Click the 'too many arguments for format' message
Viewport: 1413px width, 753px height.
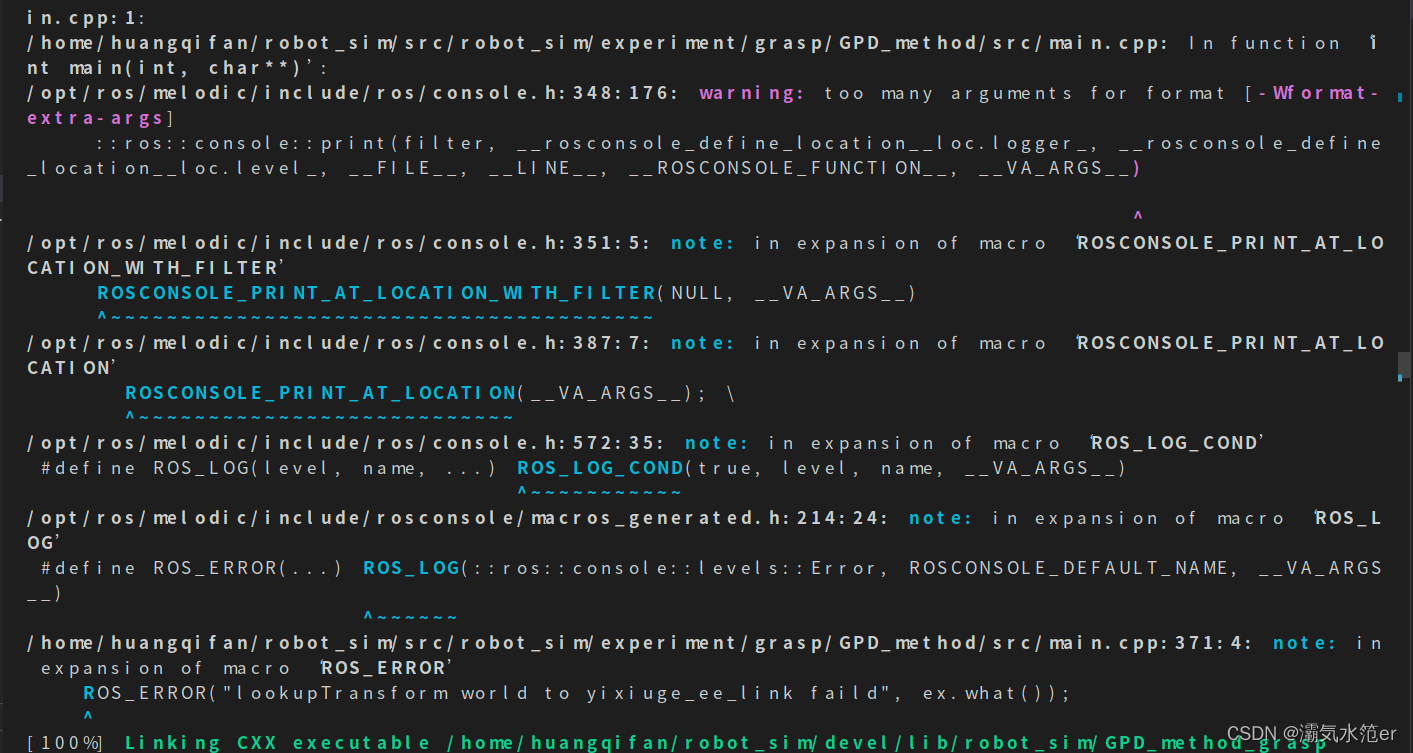tap(1025, 93)
